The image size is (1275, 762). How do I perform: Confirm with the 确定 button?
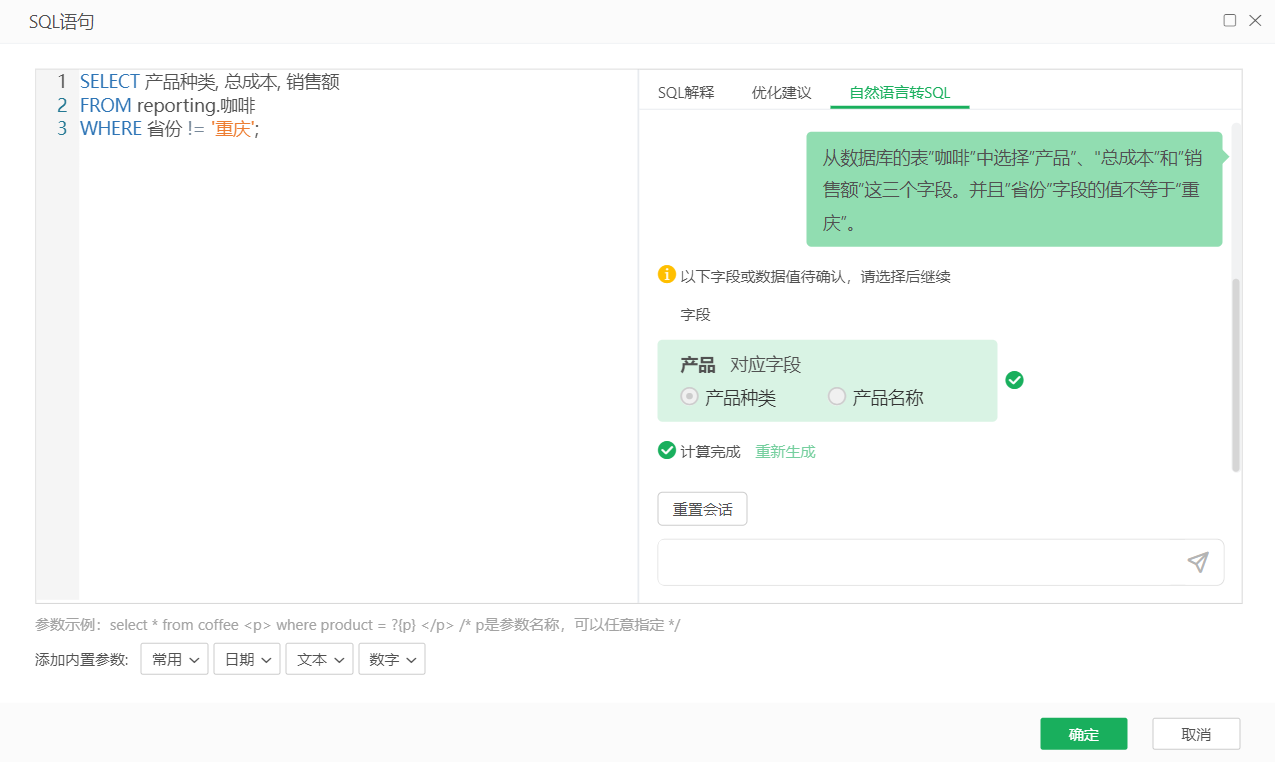(1083, 734)
